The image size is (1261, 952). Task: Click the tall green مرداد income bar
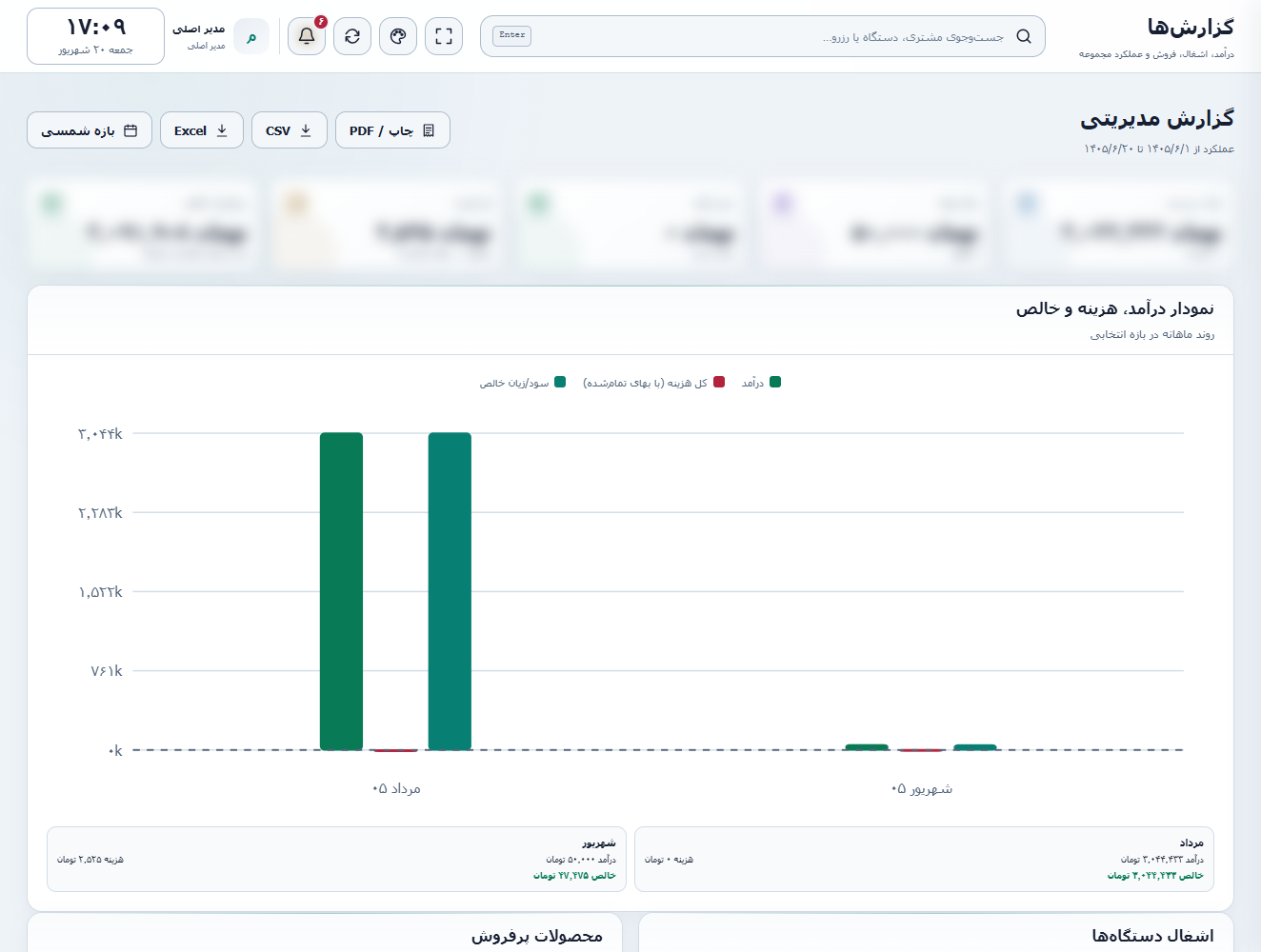tap(341, 591)
